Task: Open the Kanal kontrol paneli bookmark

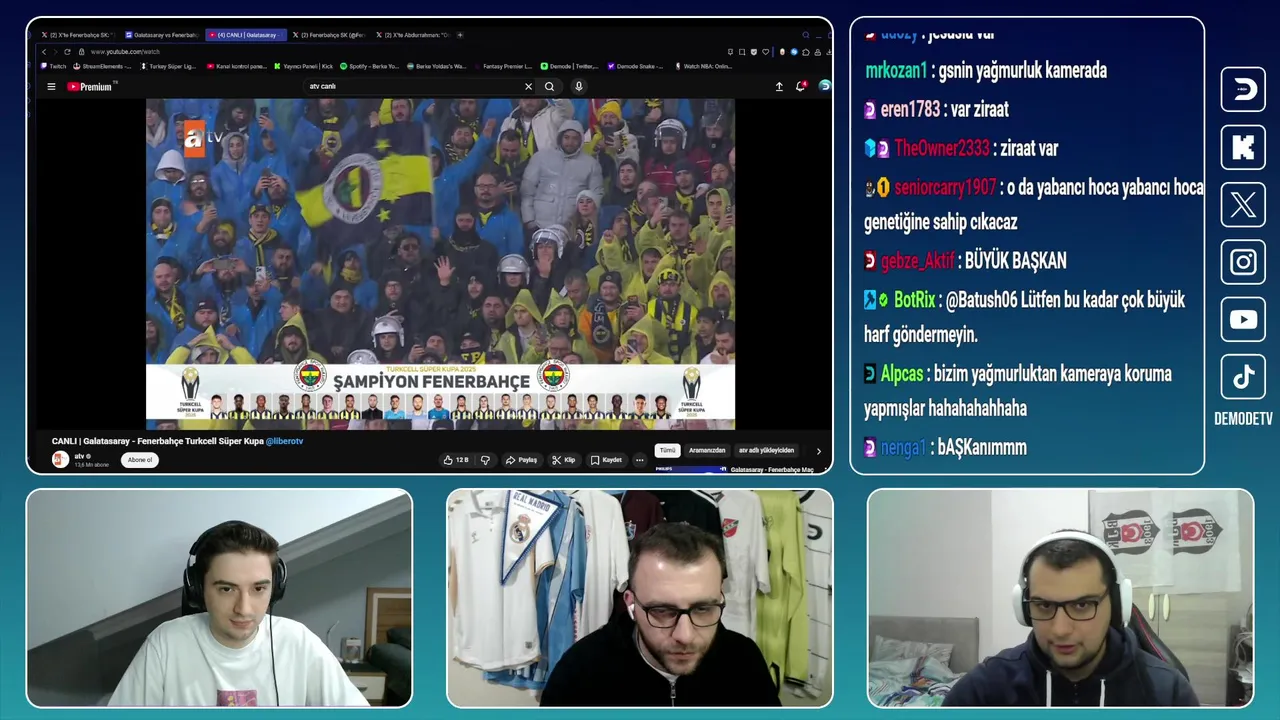Action: 237,66
